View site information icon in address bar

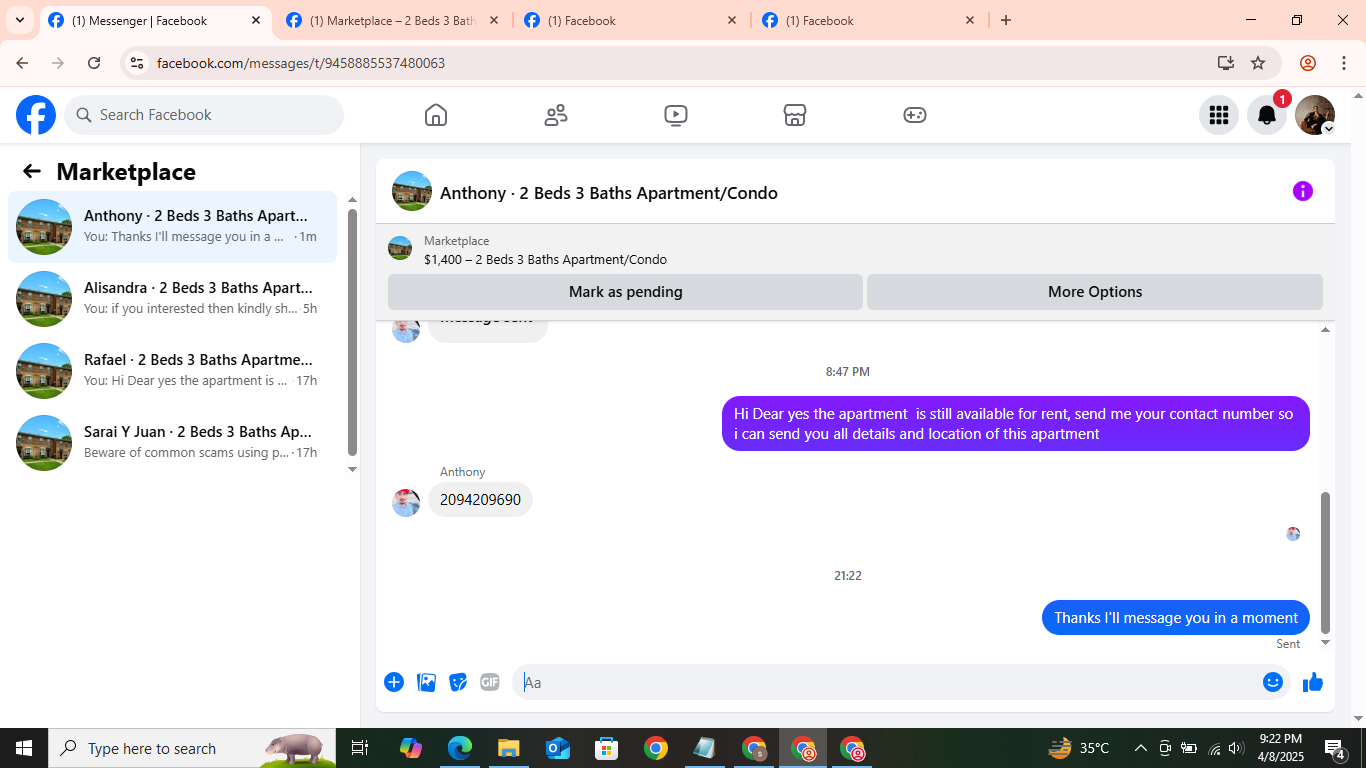point(137,63)
